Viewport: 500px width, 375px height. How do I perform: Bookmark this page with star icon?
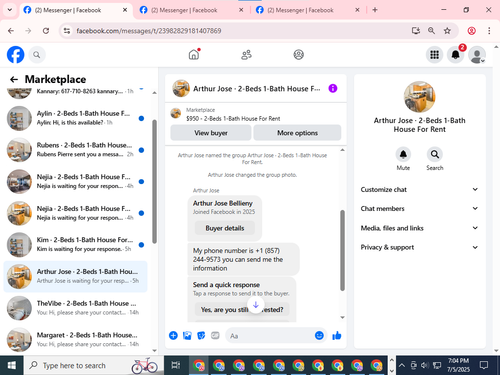pyautogui.click(x=447, y=31)
